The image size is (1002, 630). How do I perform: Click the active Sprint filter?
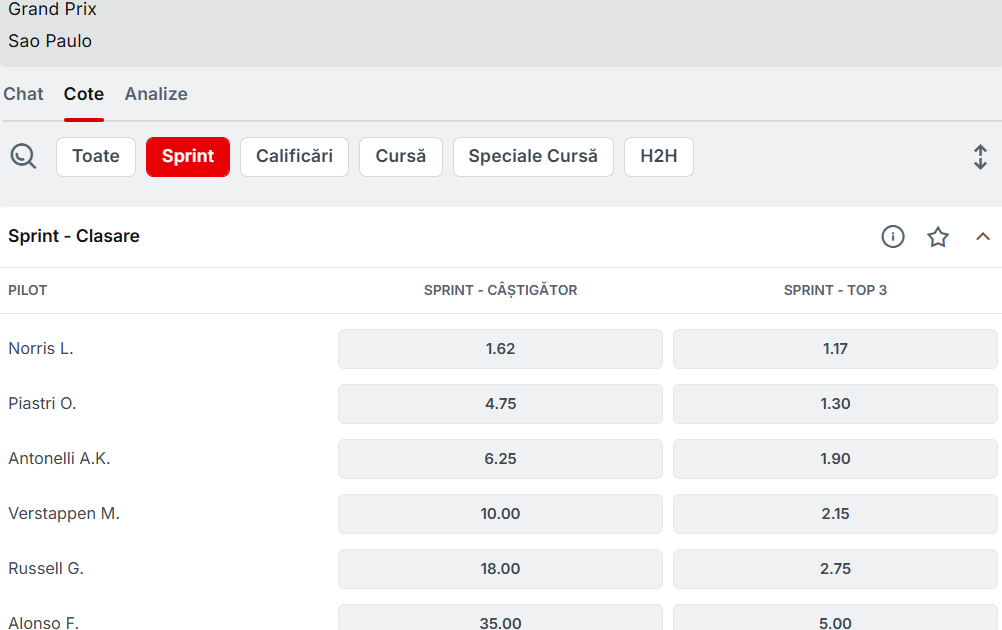(188, 157)
